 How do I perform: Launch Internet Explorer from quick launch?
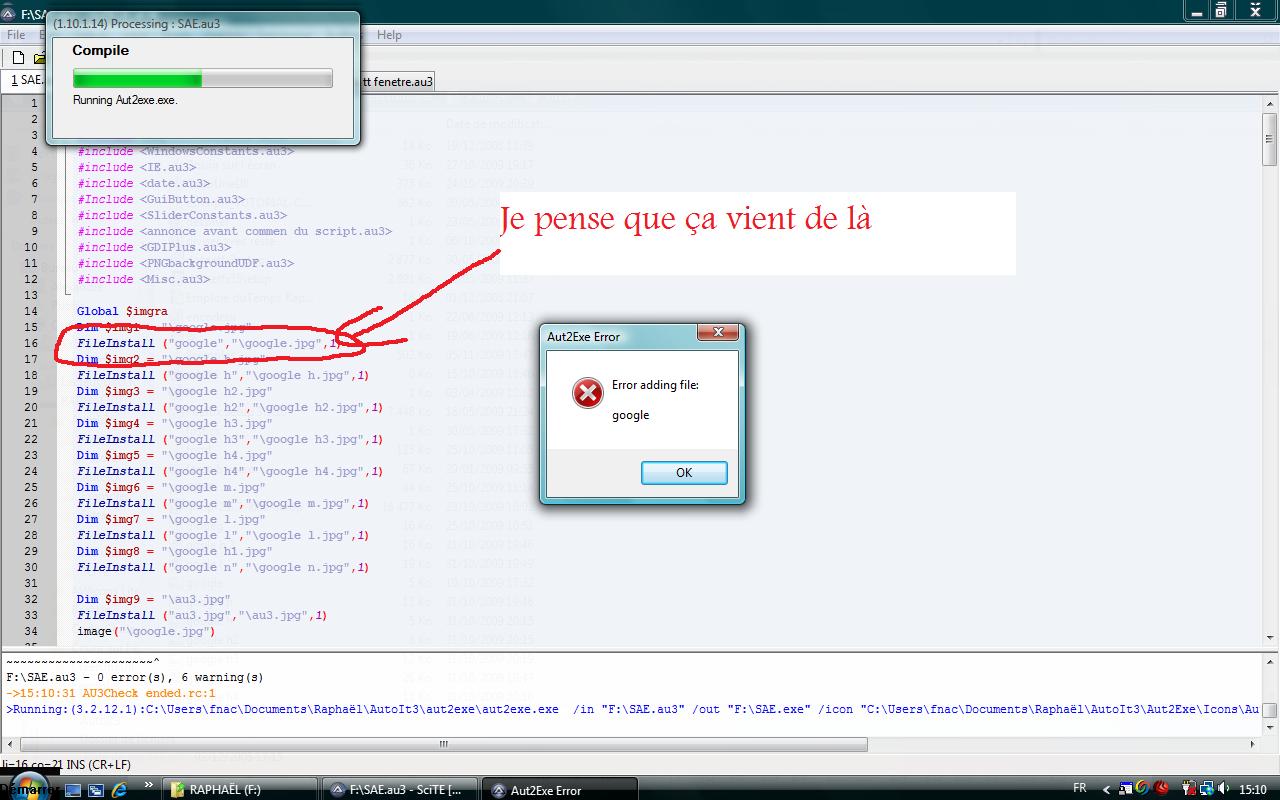[120, 789]
